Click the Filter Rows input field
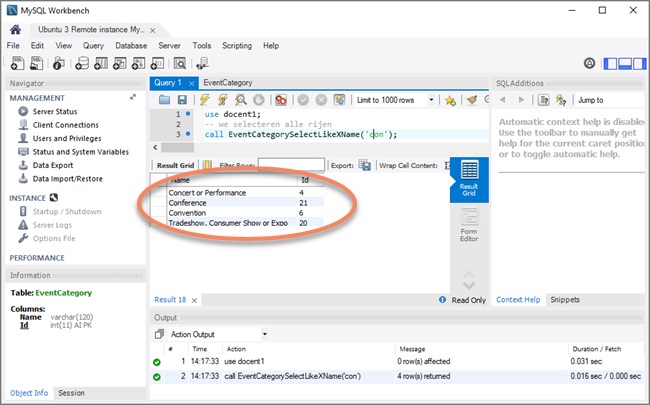The width and height of the screenshot is (650, 405). pos(291,165)
